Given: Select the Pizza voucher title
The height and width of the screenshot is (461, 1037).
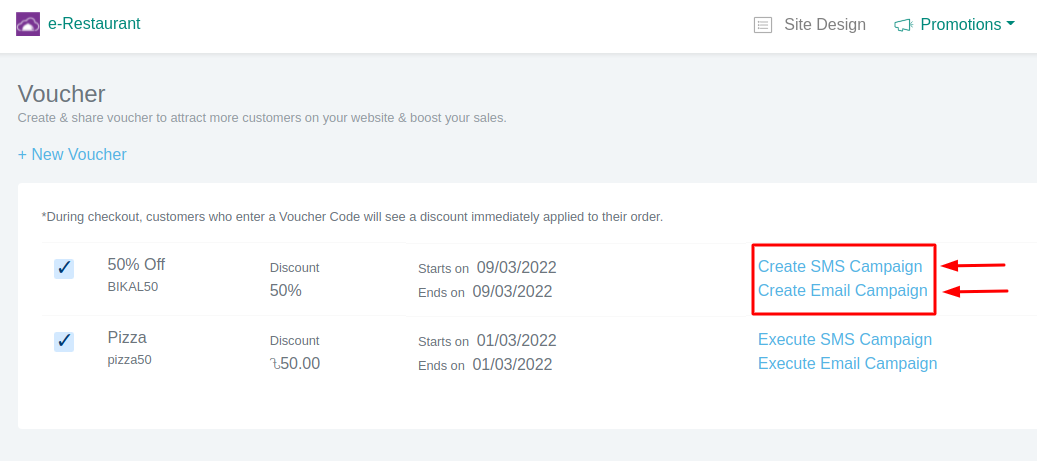Looking at the screenshot, I should tap(127, 338).
